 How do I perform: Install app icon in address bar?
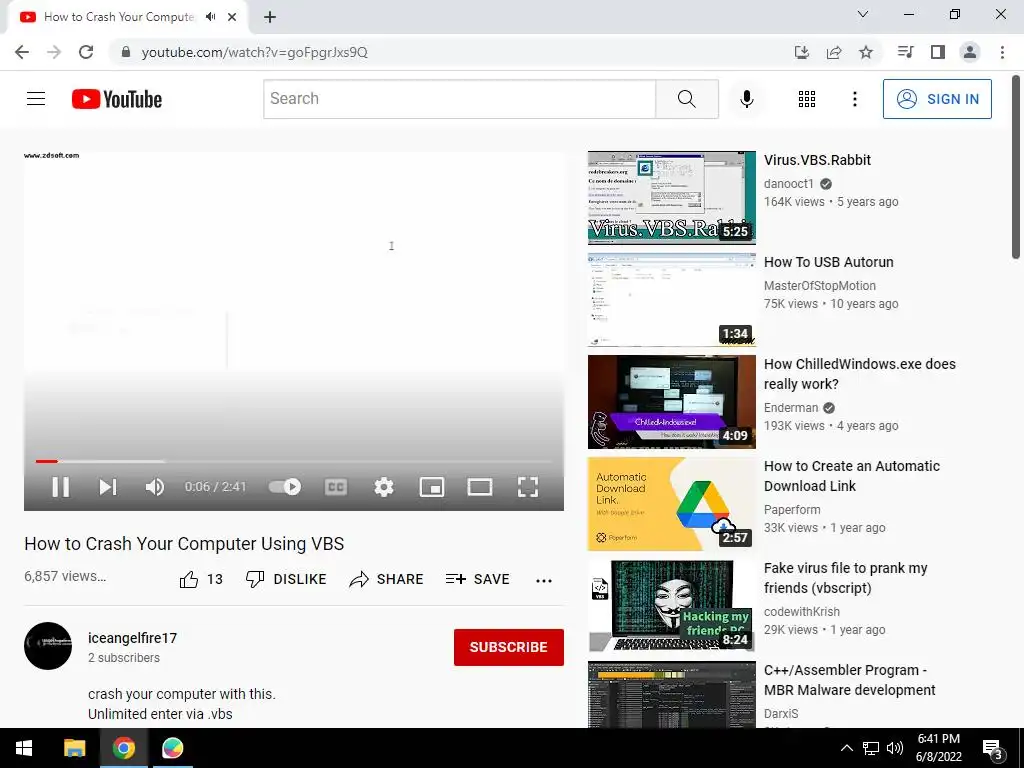pyautogui.click(x=802, y=52)
